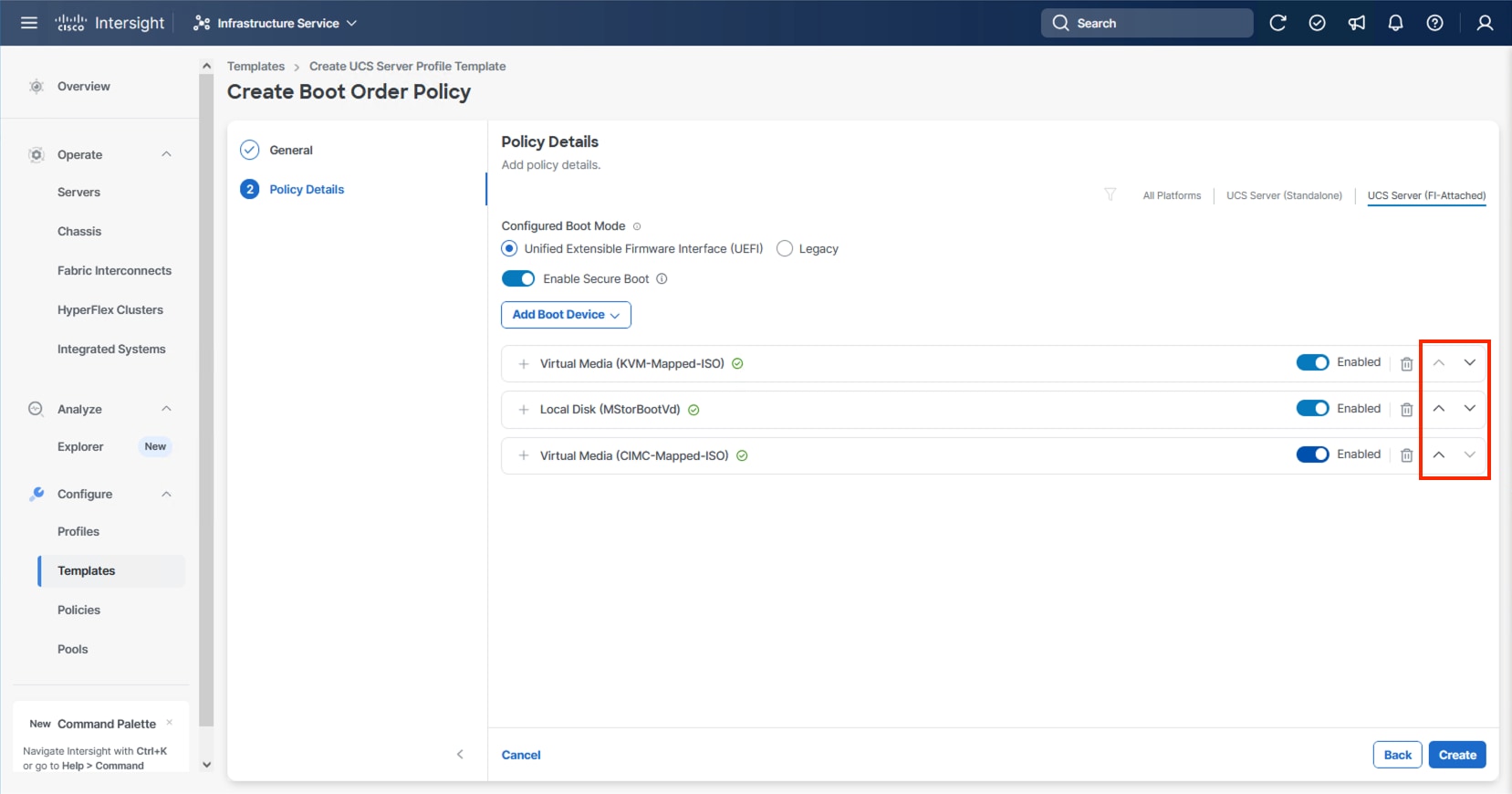The width and height of the screenshot is (1512, 794).
Task: Click the Create button
Action: coord(1456,755)
